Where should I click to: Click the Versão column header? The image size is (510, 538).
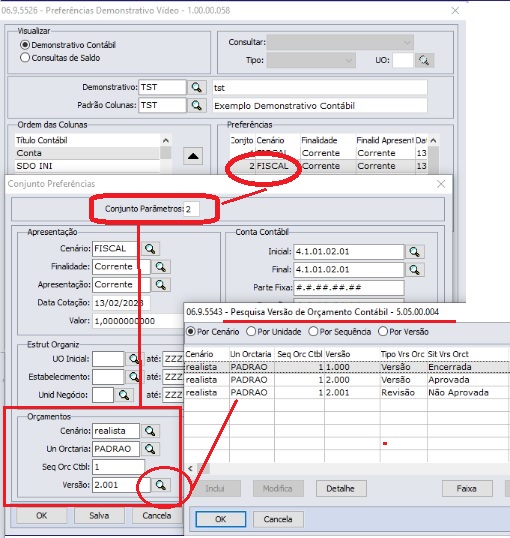[x=352, y=354]
